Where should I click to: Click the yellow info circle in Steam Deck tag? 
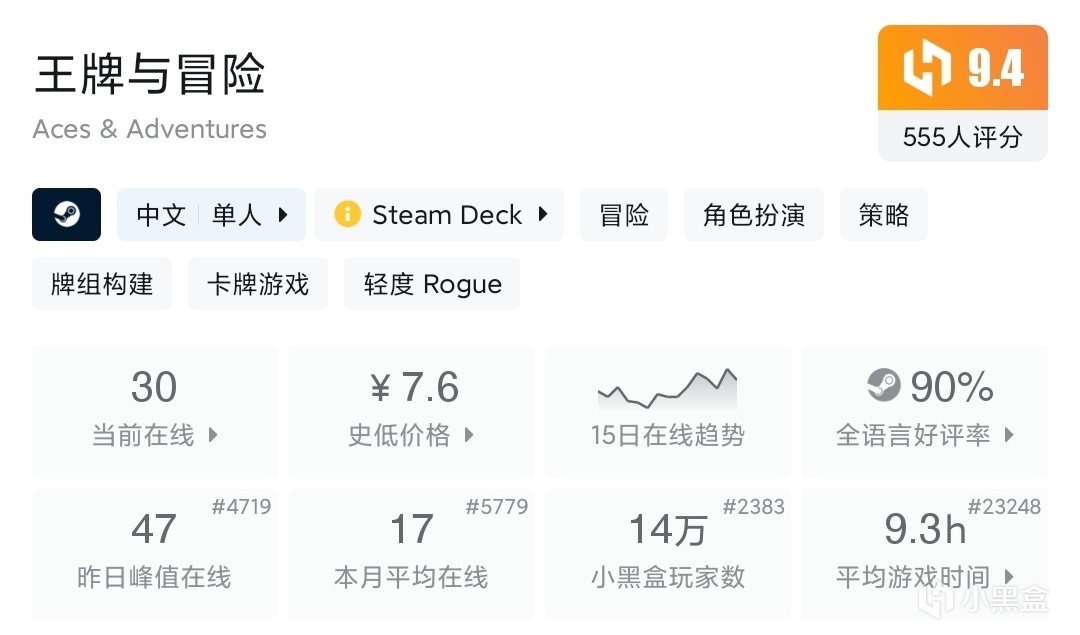[x=347, y=214]
